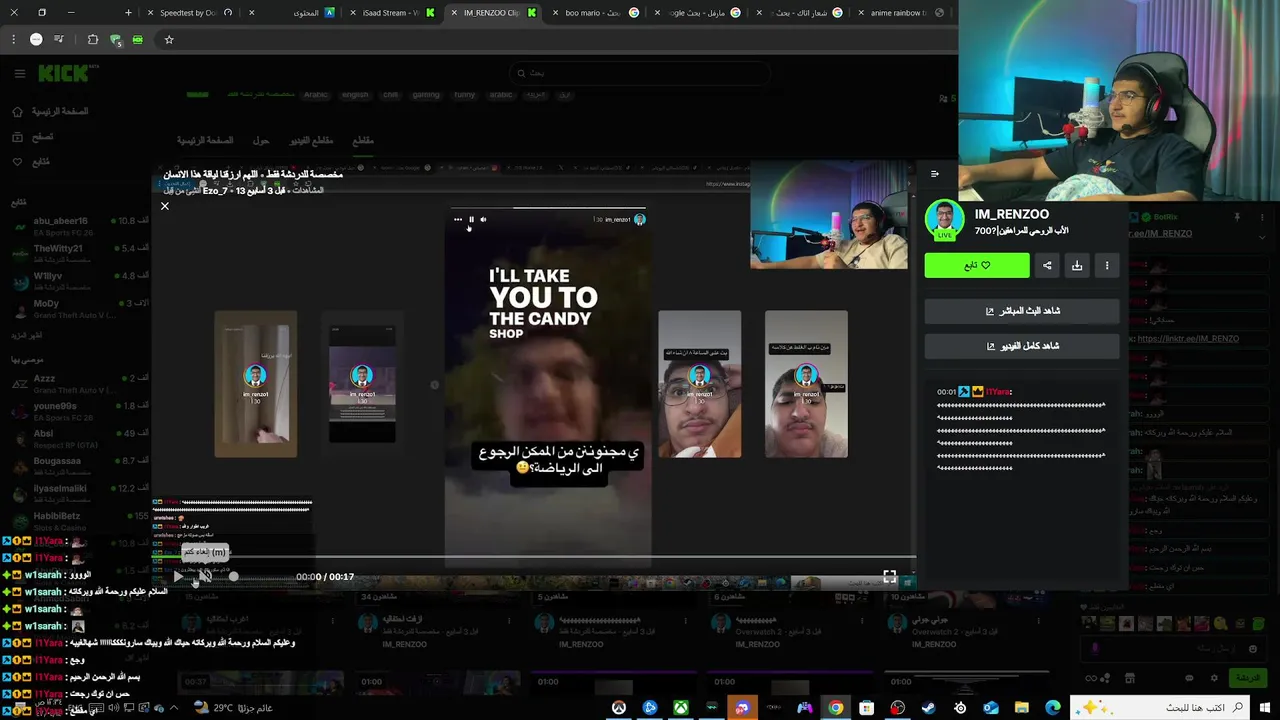Open File Explorer from the taskbar

[x=1022, y=708]
